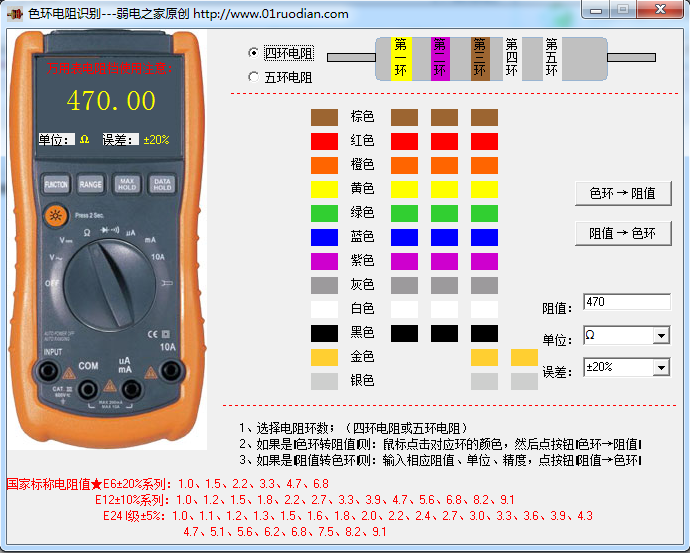Select the 五环电阻 radio button
This screenshot has height=553, width=690.
253,76
